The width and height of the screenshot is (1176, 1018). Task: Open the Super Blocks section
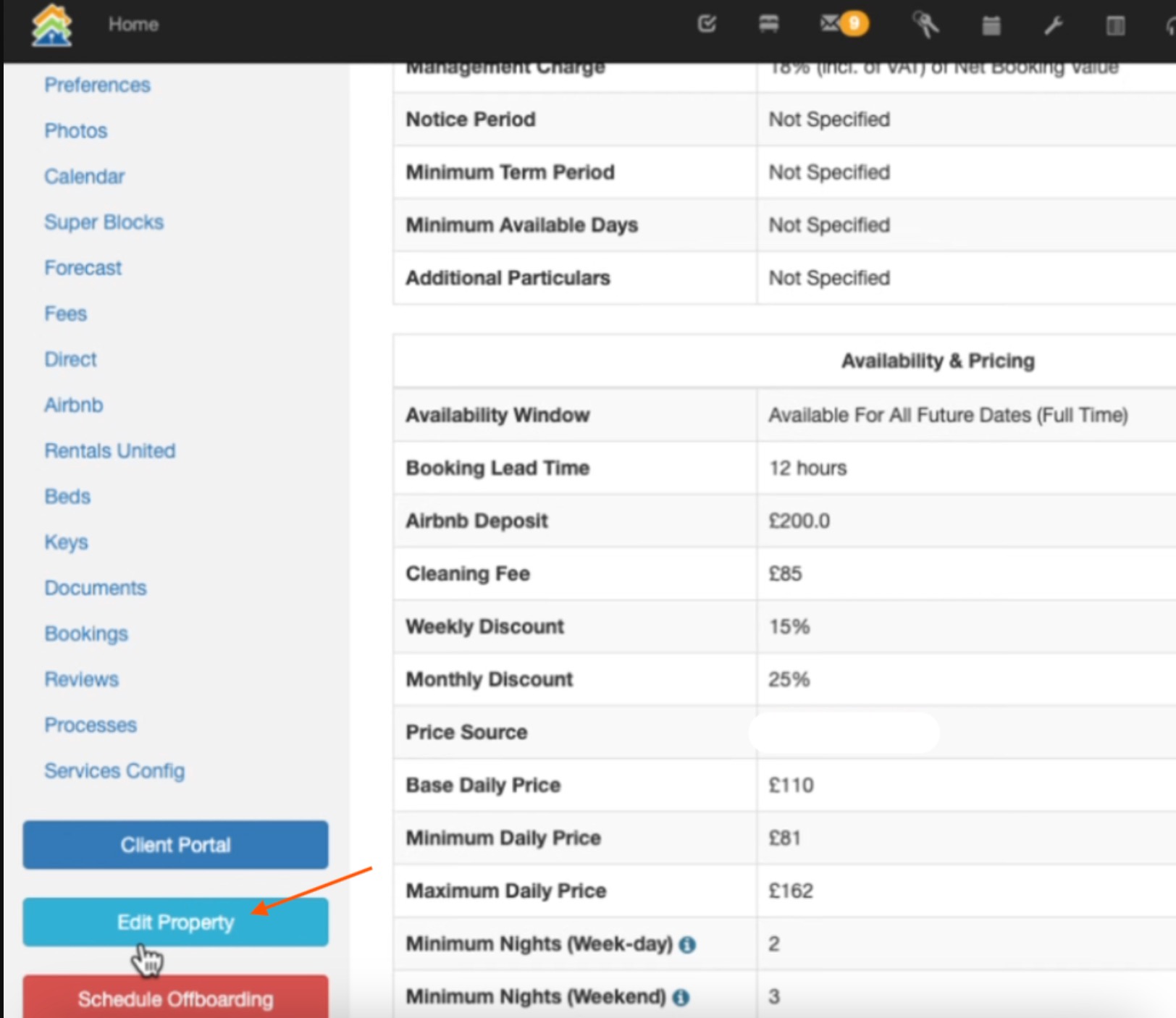coord(104,222)
